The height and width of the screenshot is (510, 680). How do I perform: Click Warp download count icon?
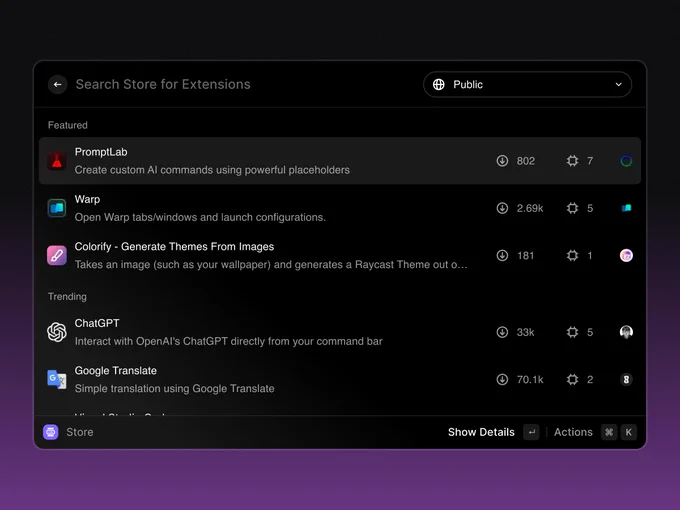(x=502, y=208)
